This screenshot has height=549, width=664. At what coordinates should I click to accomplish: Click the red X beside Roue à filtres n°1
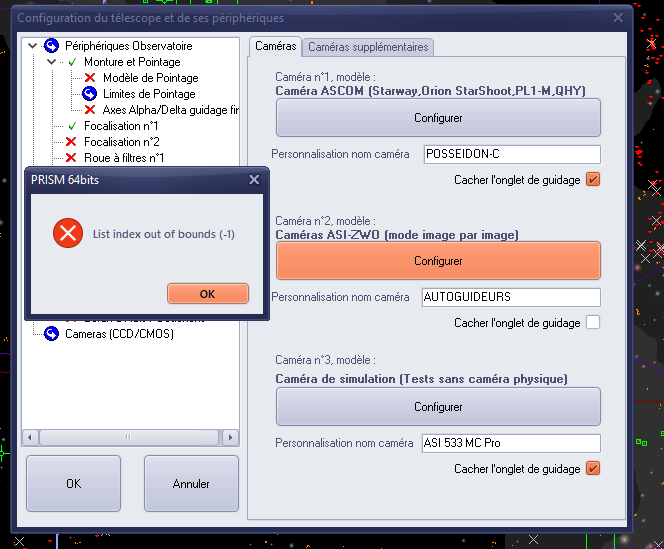click(71, 158)
